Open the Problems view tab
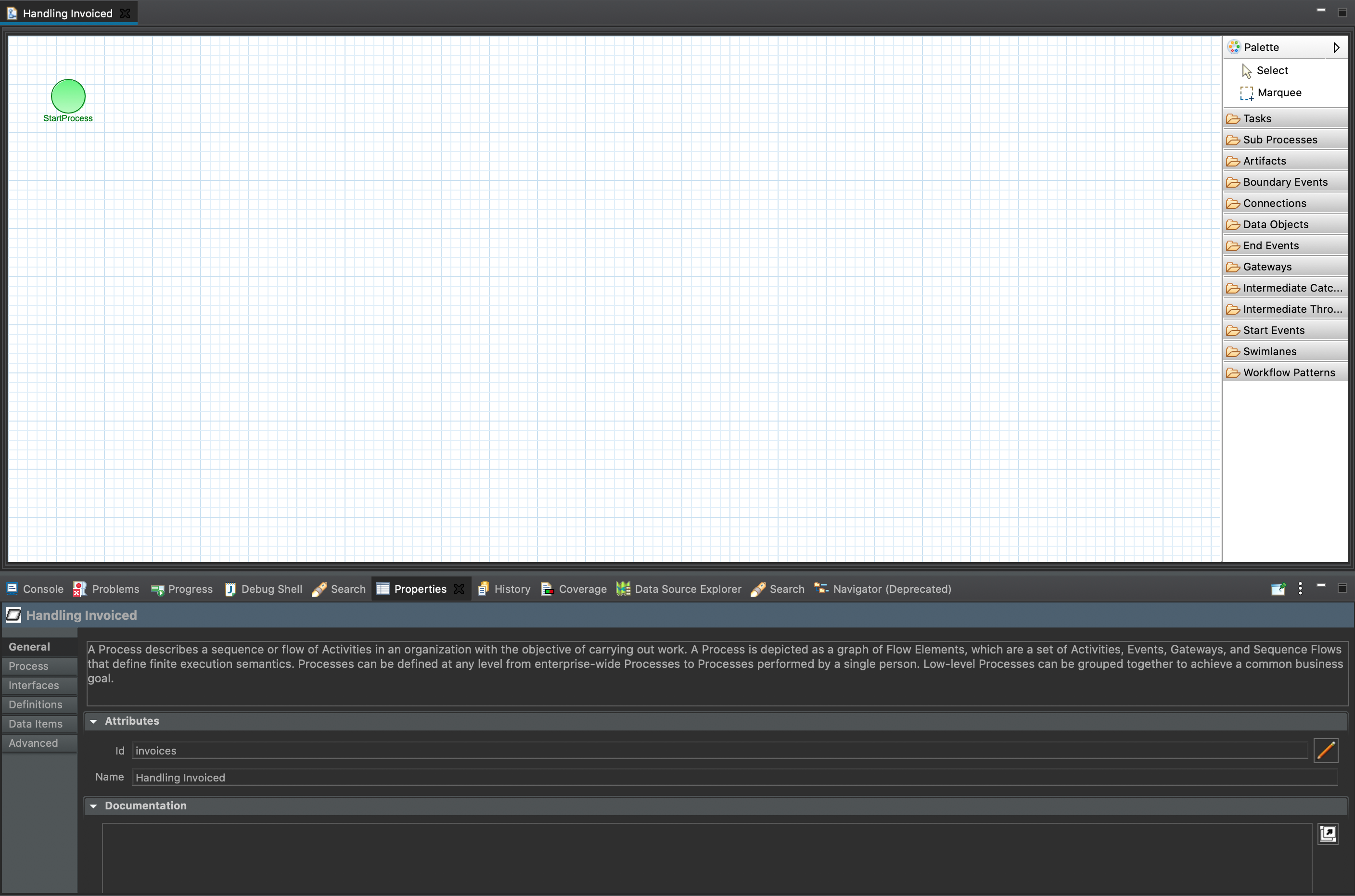Image resolution: width=1355 pixels, height=896 pixels. point(106,589)
